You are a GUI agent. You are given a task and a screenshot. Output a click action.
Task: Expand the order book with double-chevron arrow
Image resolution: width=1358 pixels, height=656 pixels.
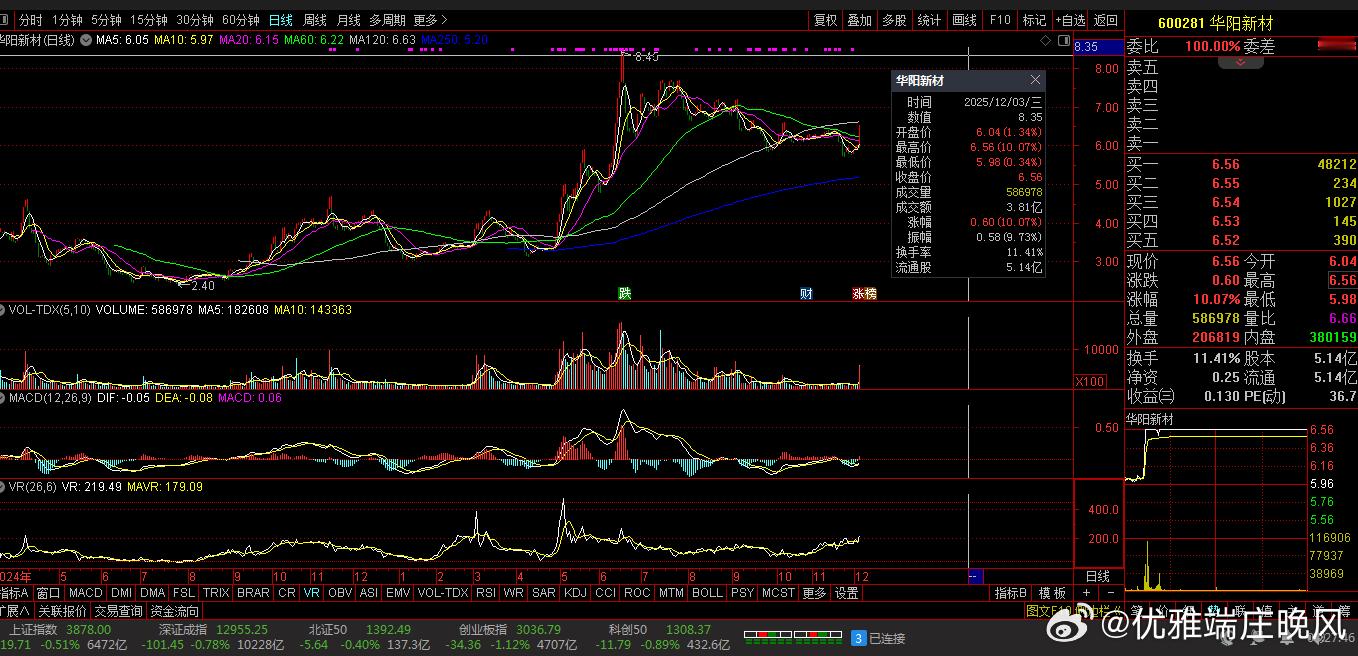tap(1241, 63)
